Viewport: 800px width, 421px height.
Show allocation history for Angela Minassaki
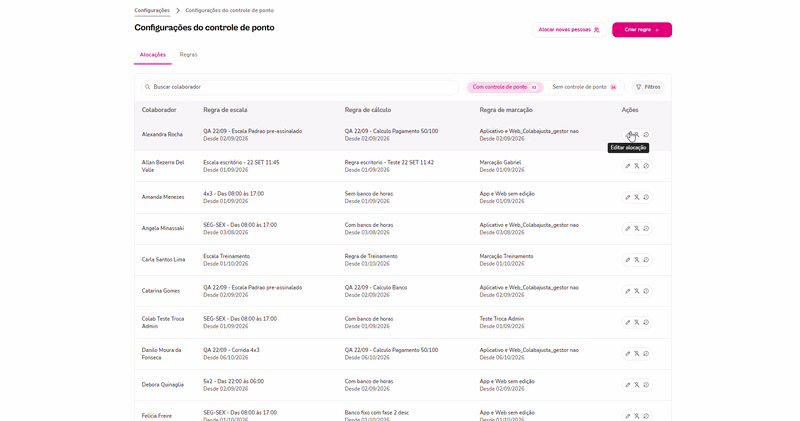coord(646,229)
